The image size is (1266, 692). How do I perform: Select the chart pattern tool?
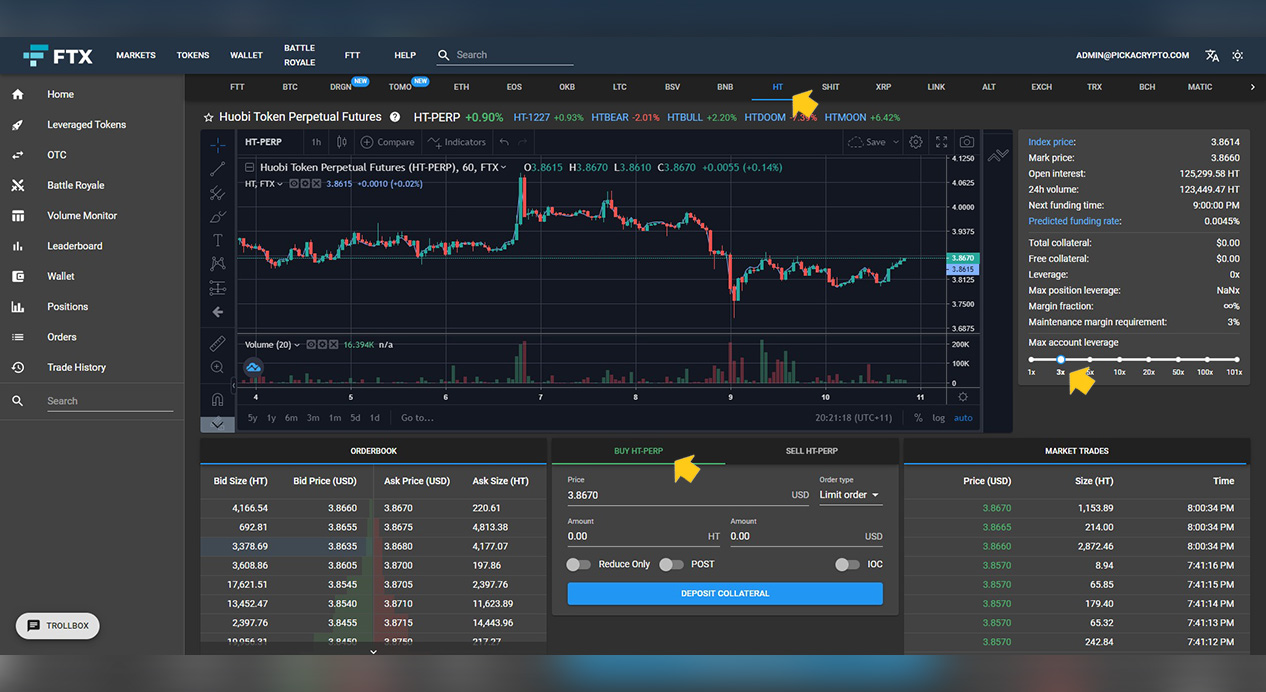[x=217, y=264]
